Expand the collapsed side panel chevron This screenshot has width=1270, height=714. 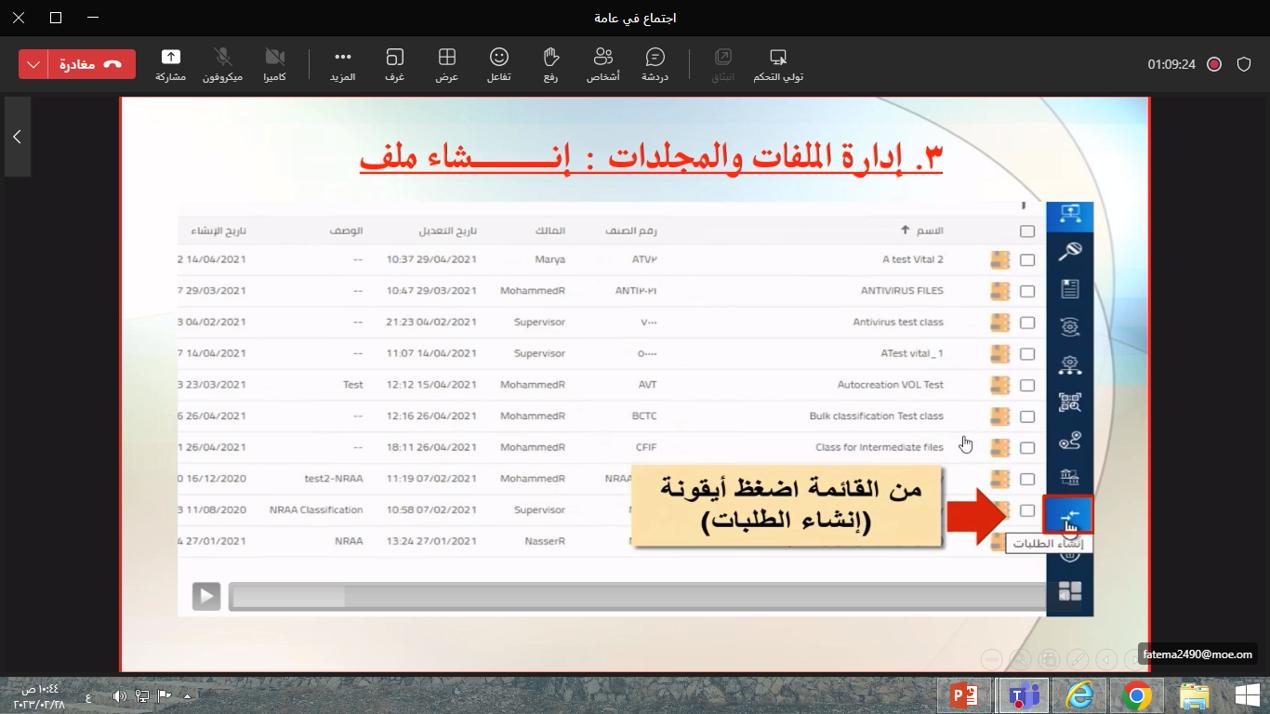(17, 137)
